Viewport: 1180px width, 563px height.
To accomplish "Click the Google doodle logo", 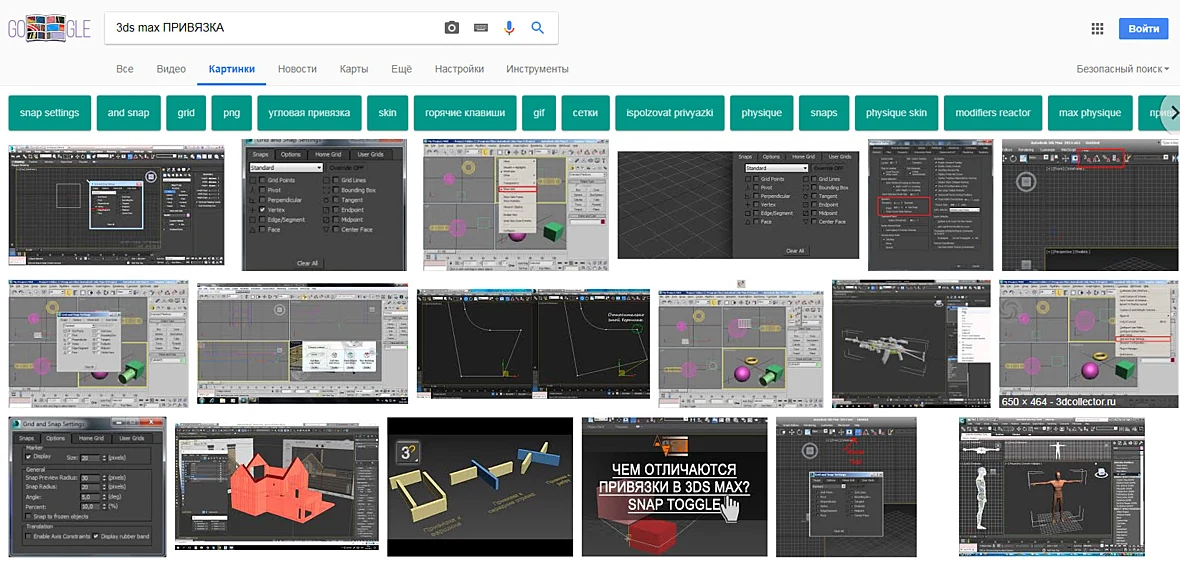I will click(49, 29).
